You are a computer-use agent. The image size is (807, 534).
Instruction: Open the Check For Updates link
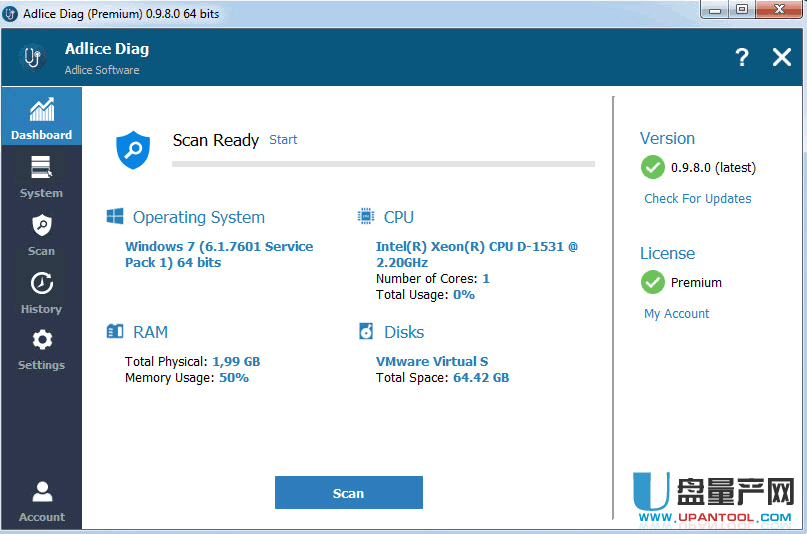pos(697,199)
